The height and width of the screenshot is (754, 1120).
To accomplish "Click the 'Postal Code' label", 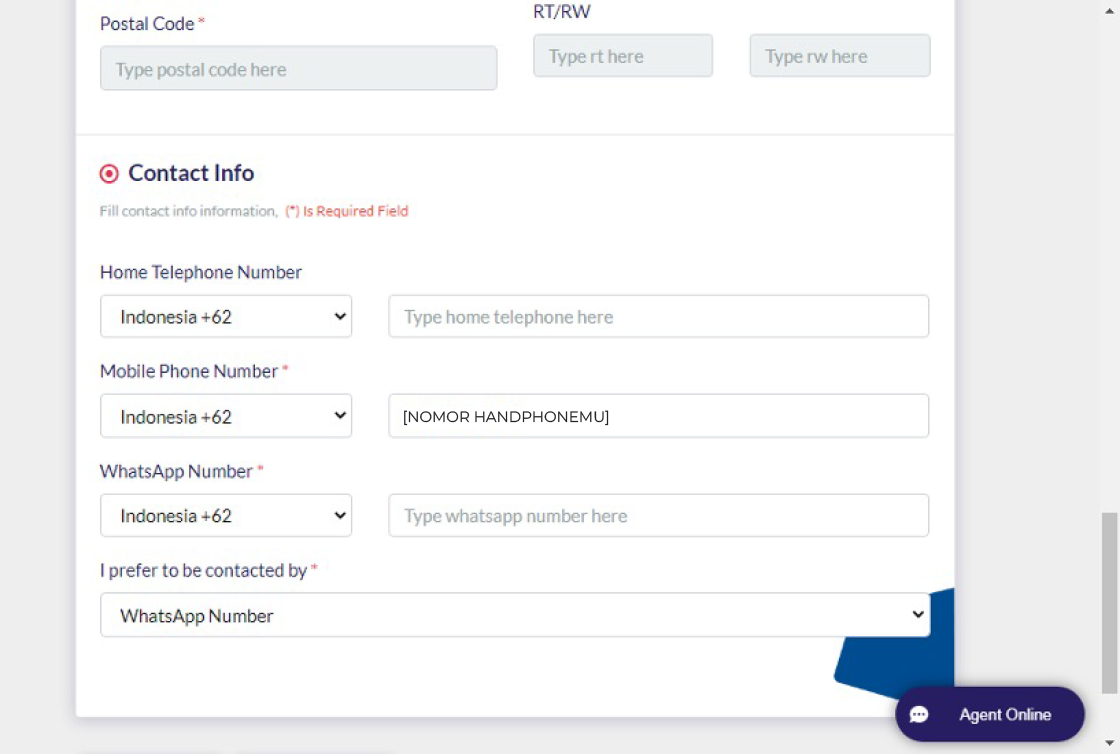I will (147, 24).
